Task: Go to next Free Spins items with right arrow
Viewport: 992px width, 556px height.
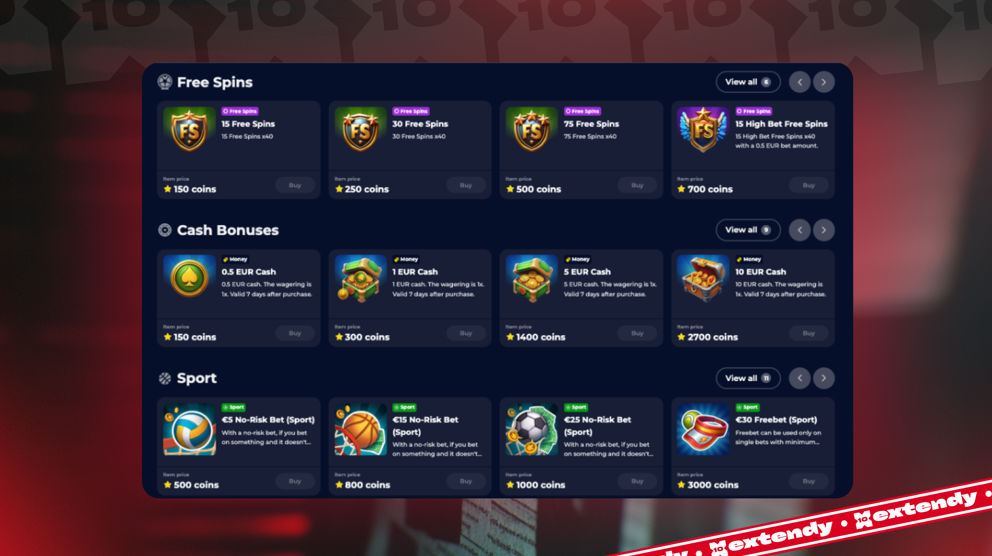Action: coord(823,82)
